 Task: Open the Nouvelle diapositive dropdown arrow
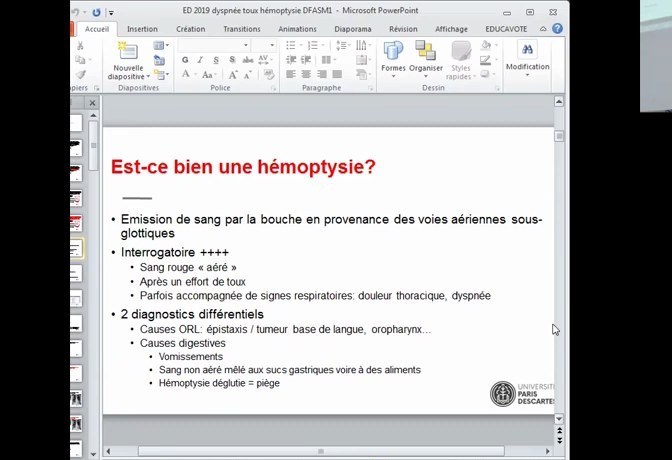tap(148, 77)
